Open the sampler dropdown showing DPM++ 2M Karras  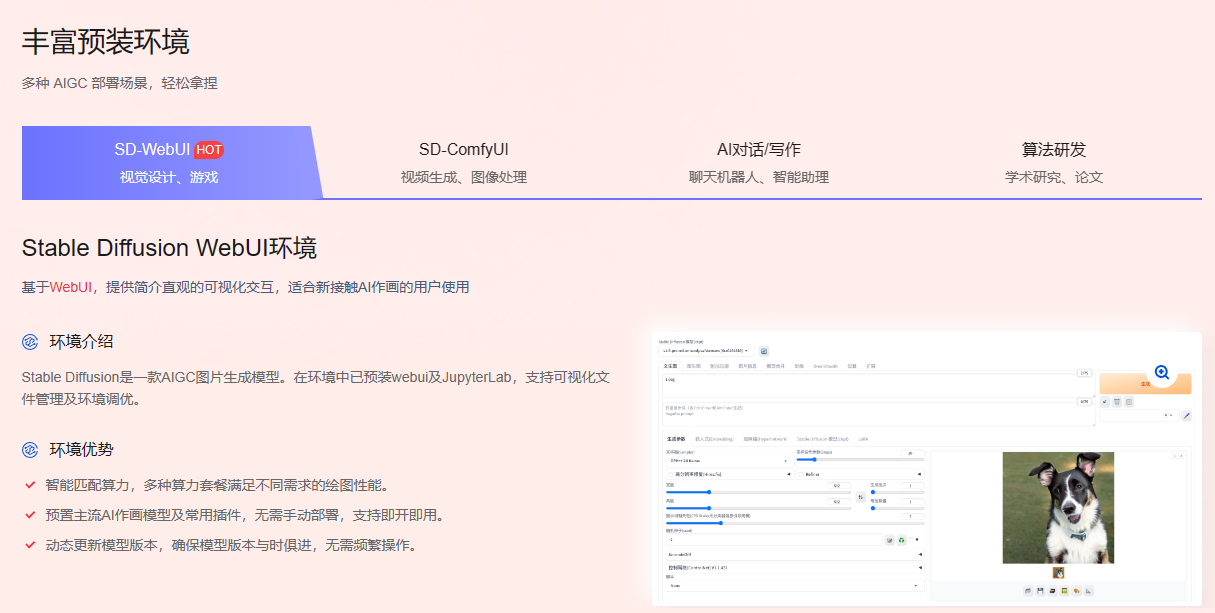728,460
